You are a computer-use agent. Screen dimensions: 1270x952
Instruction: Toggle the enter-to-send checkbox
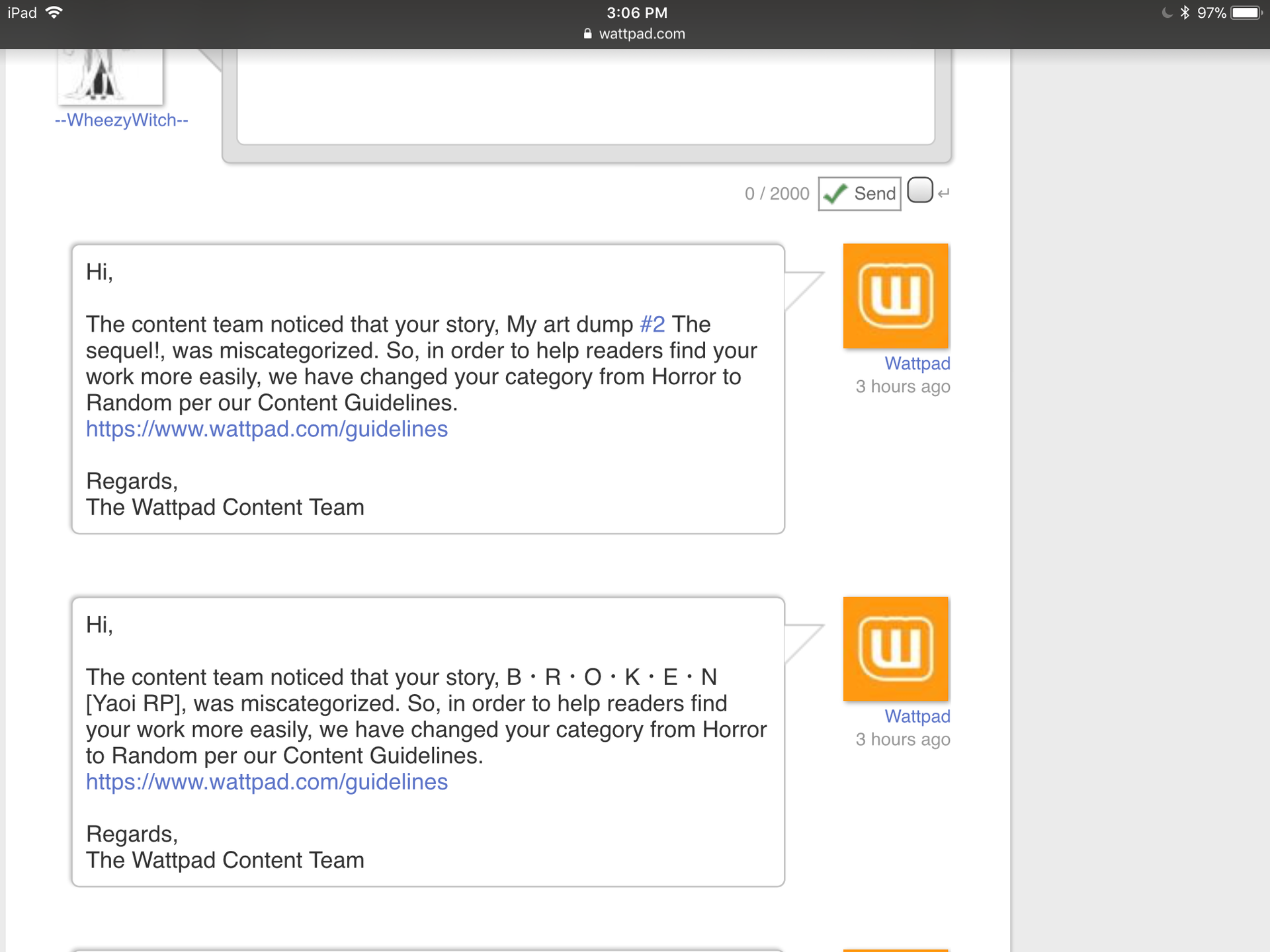point(919,190)
